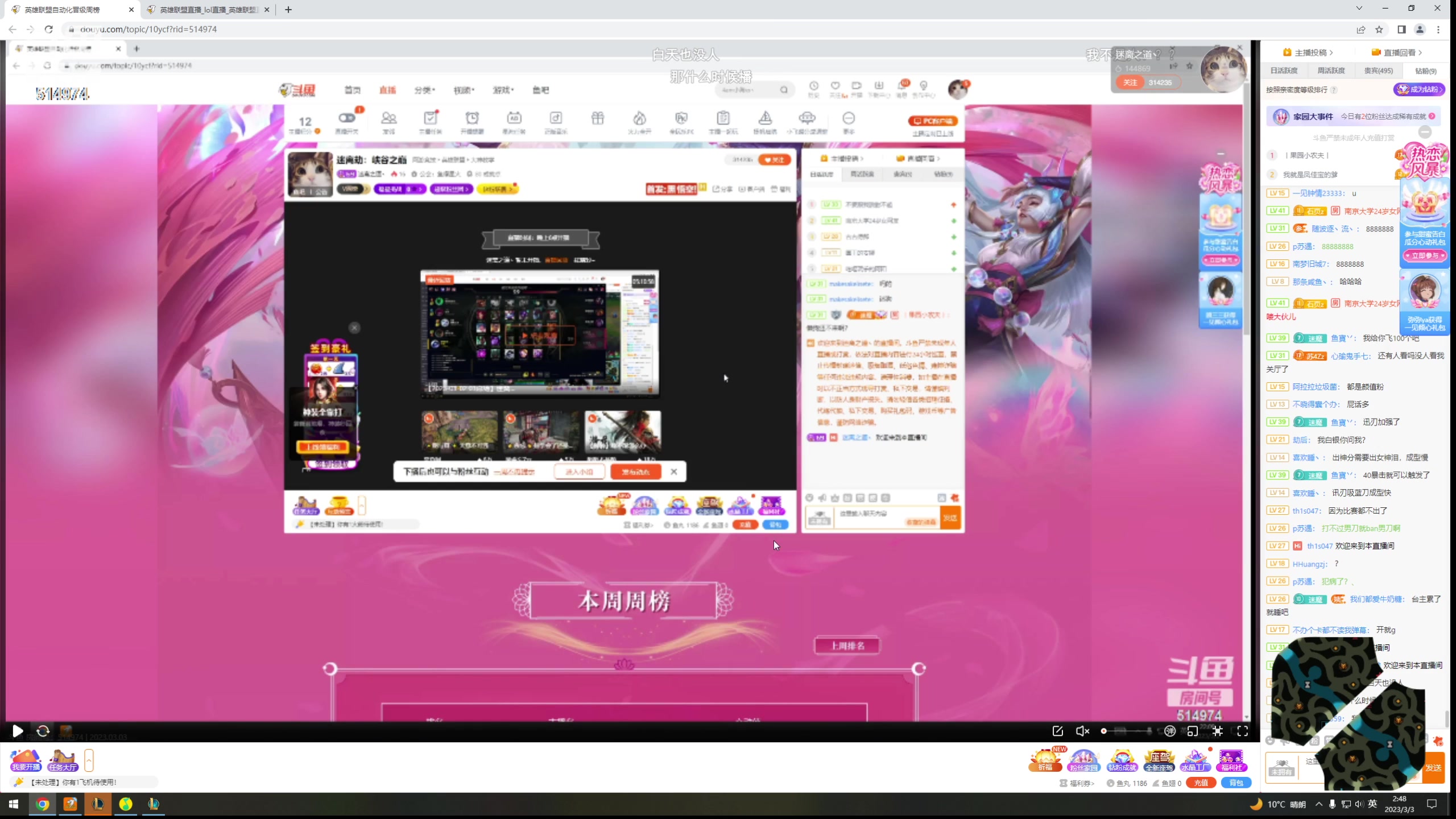Click the 全新座驾 icon
This screenshot has width=1456, height=819.
point(1159,760)
